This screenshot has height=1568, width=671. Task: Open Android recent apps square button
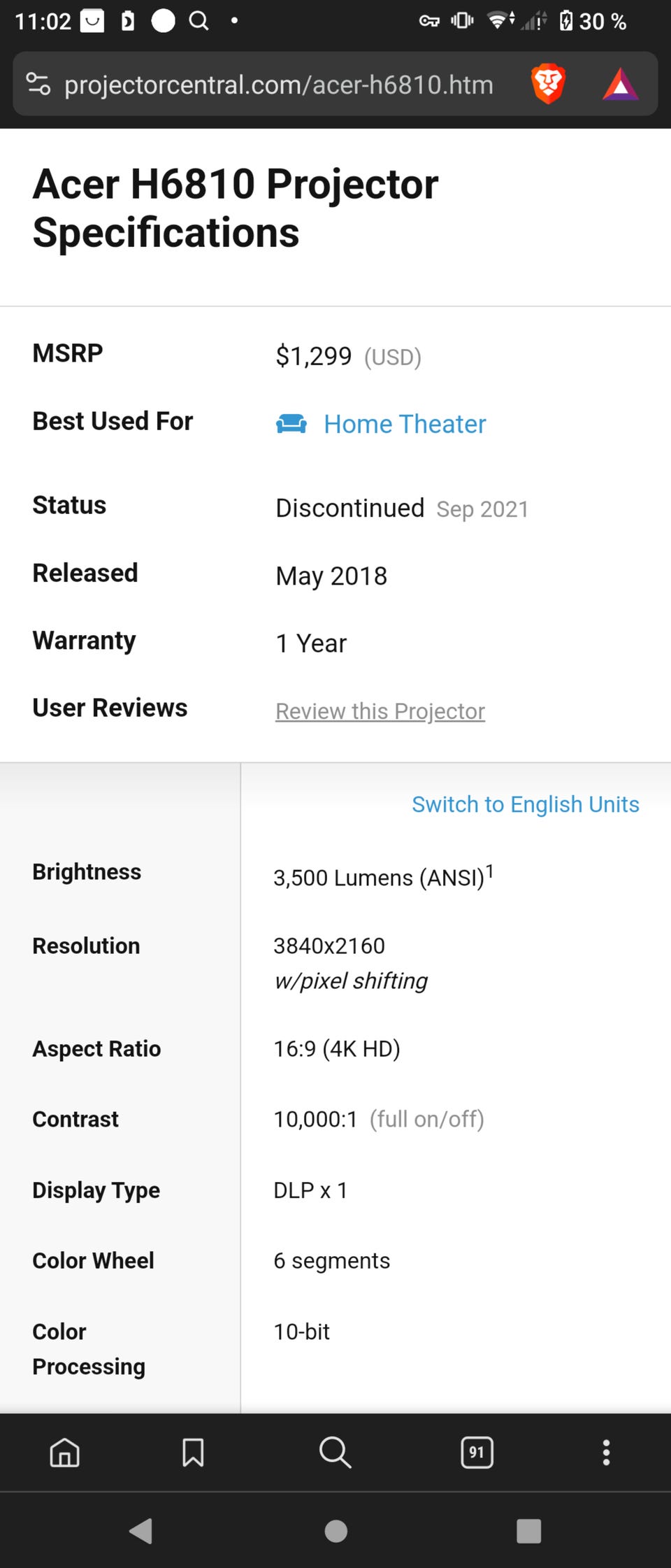tap(529, 1531)
